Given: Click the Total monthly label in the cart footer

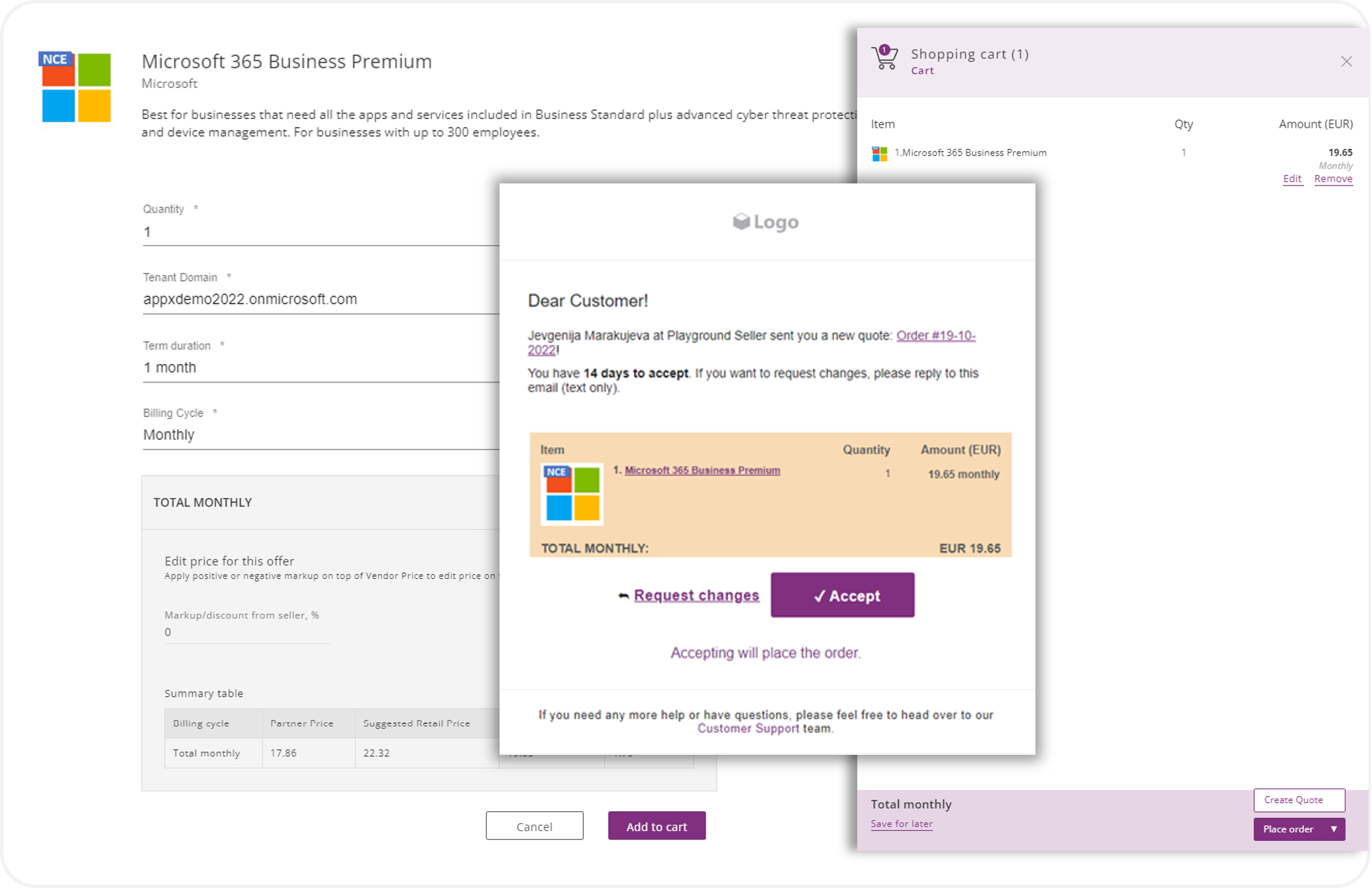Looking at the screenshot, I should (x=911, y=804).
